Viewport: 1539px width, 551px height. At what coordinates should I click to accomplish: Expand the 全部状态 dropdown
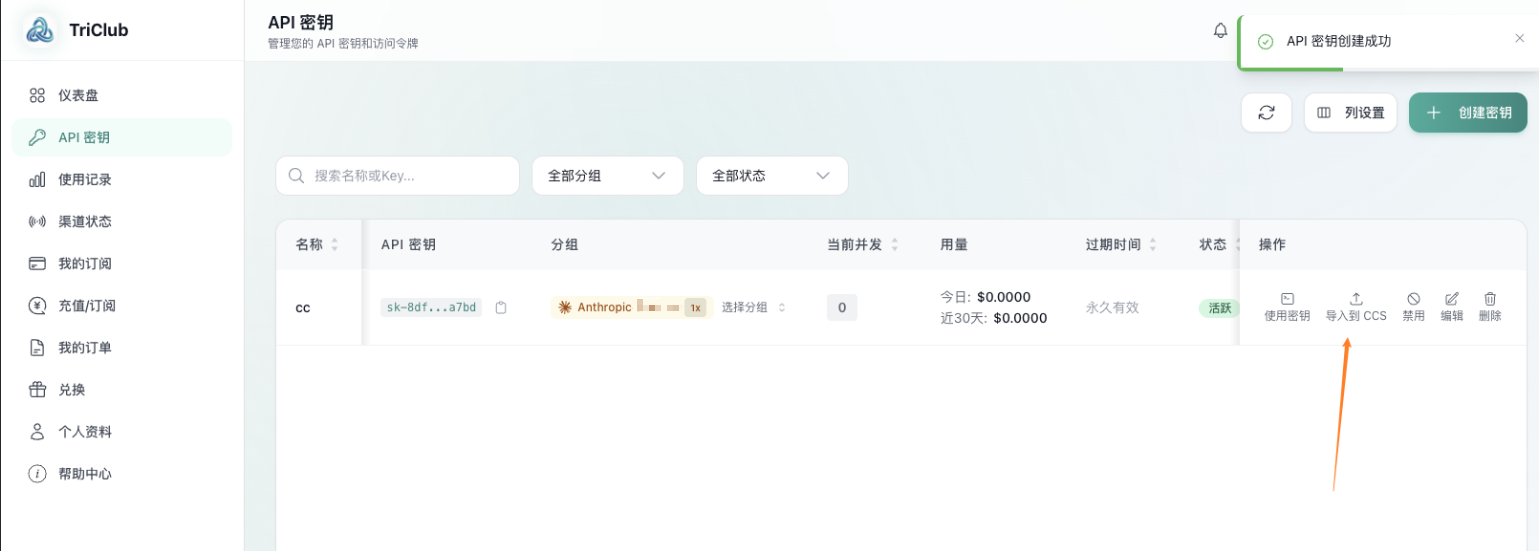coord(772,176)
